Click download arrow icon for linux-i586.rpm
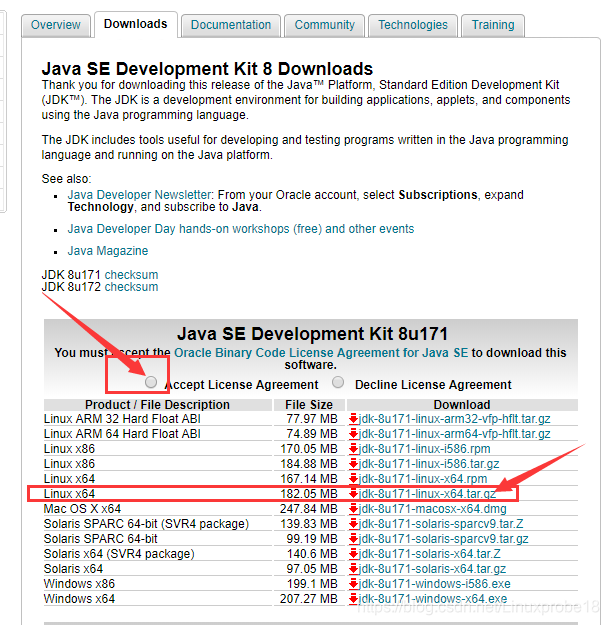 pos(353,449)
